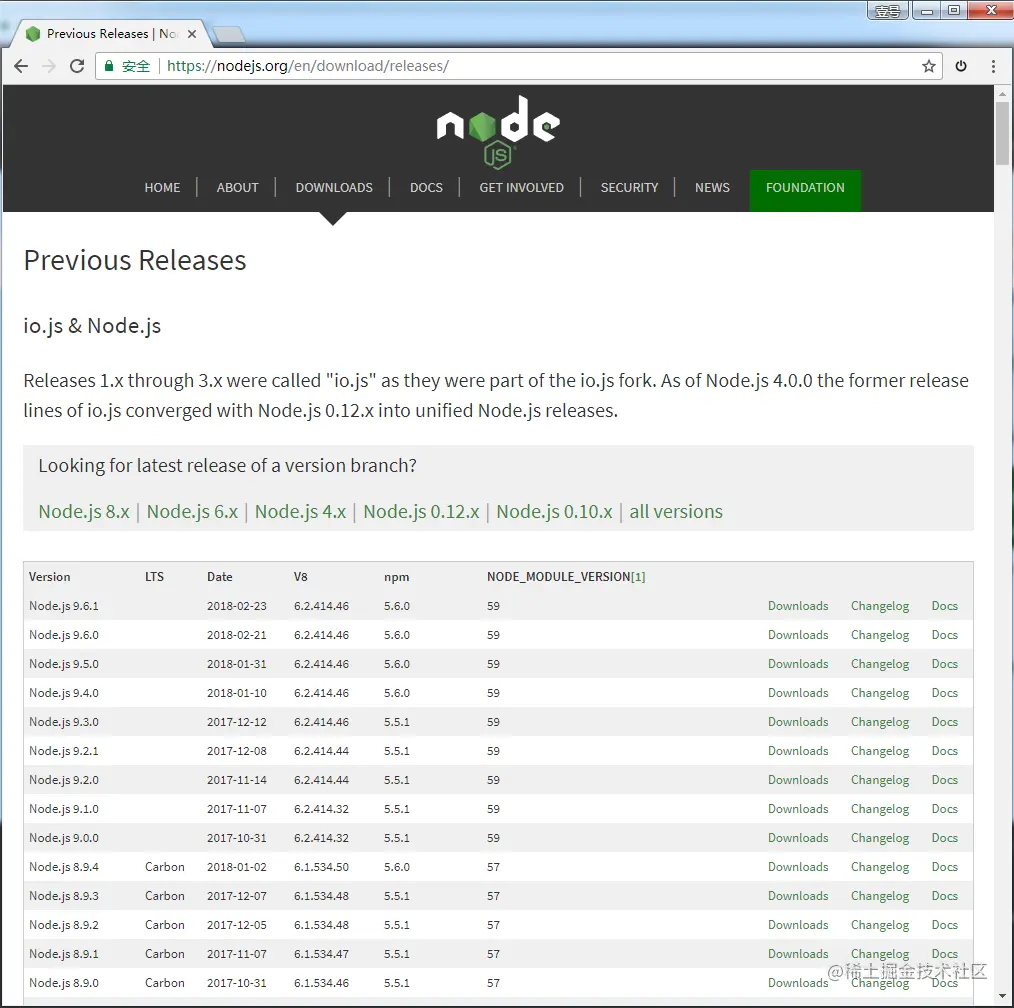Follow the Node.js 6.x branch link
The image size is (1014, 1008).
(192, 511)
